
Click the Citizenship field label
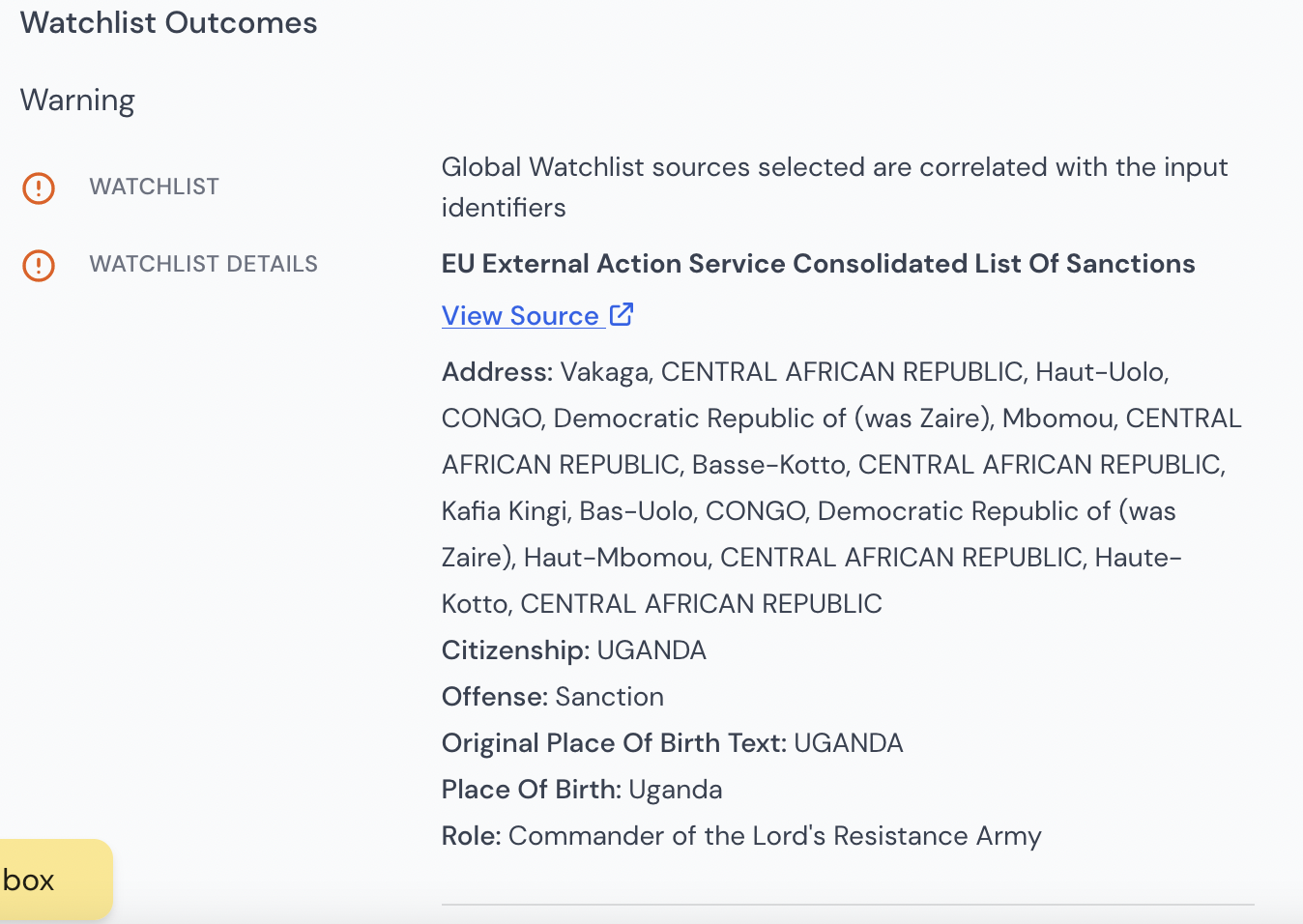pyautogui.click(x=515, y=650)
